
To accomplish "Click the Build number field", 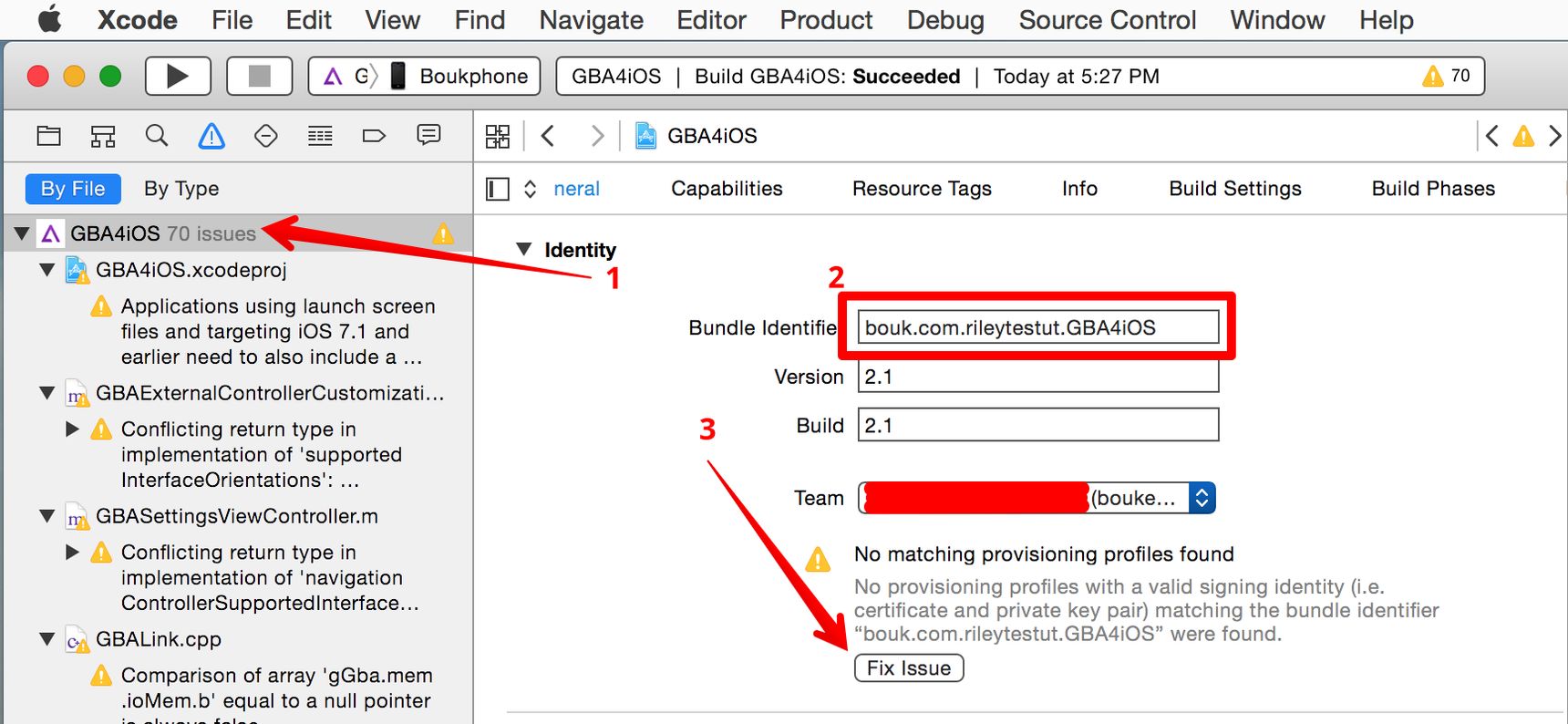I will 1038,425.
